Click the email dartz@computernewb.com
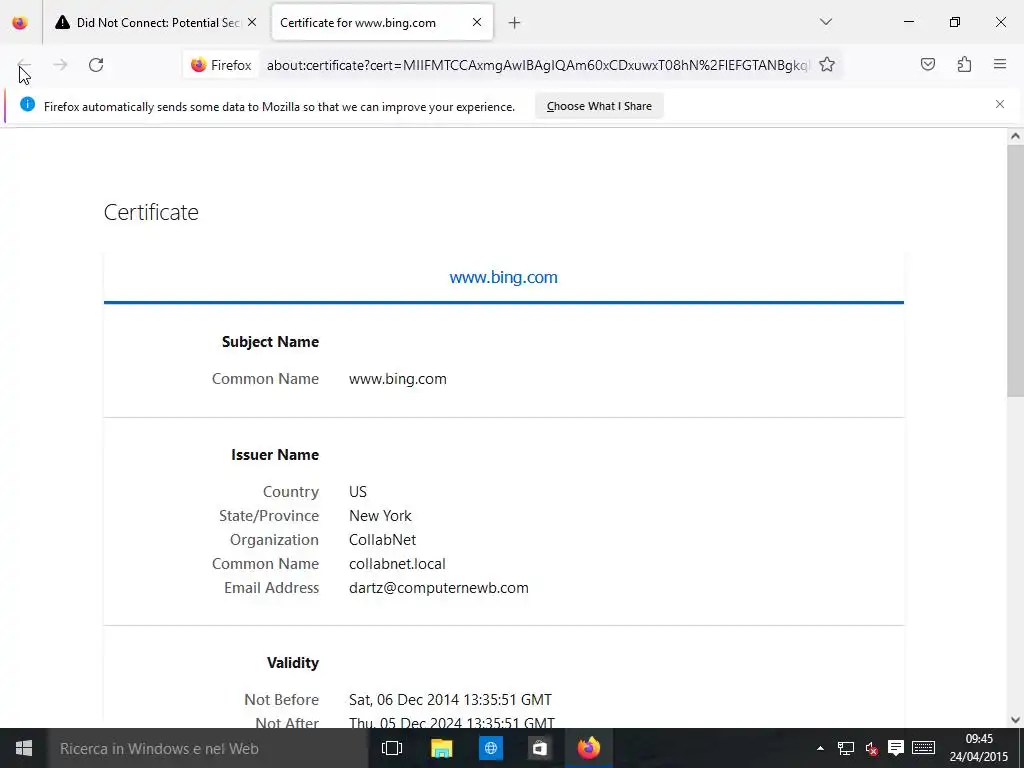1024x768 pixels. pyautogui.click(x=439, y=588)
